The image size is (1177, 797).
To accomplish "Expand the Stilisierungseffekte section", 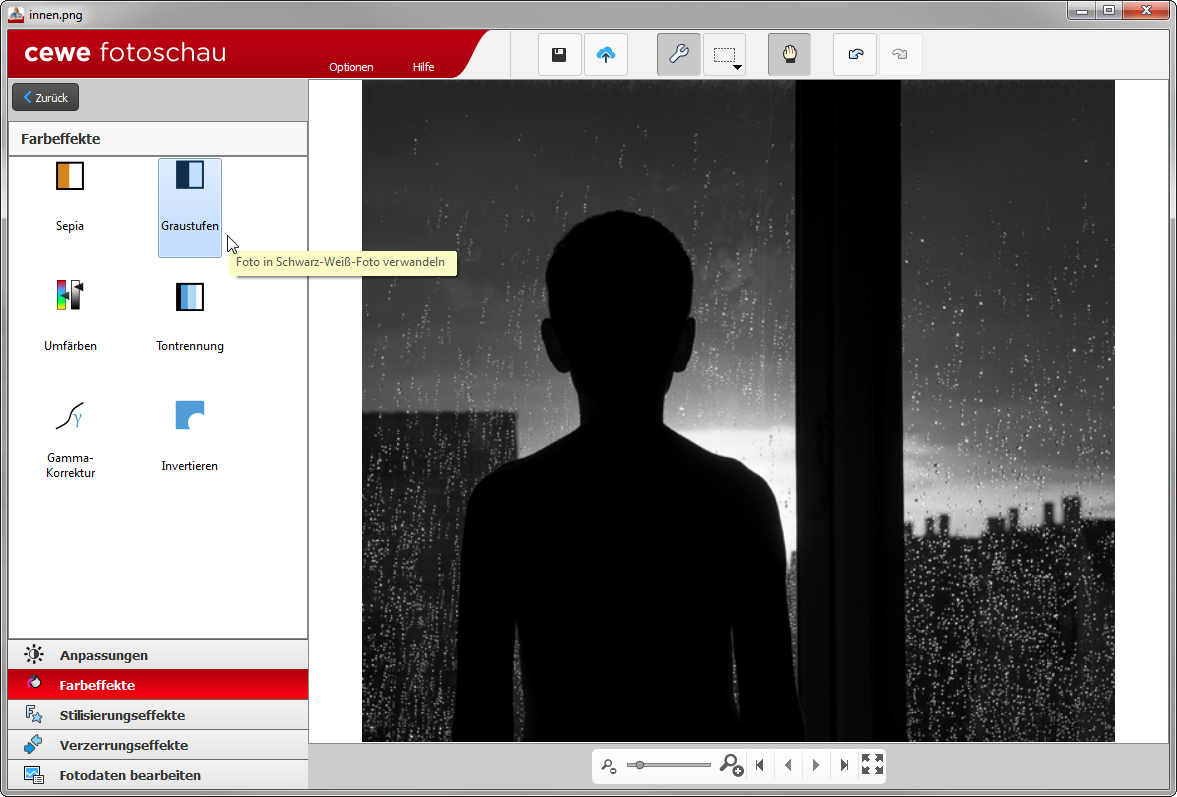I will (121, 715).
